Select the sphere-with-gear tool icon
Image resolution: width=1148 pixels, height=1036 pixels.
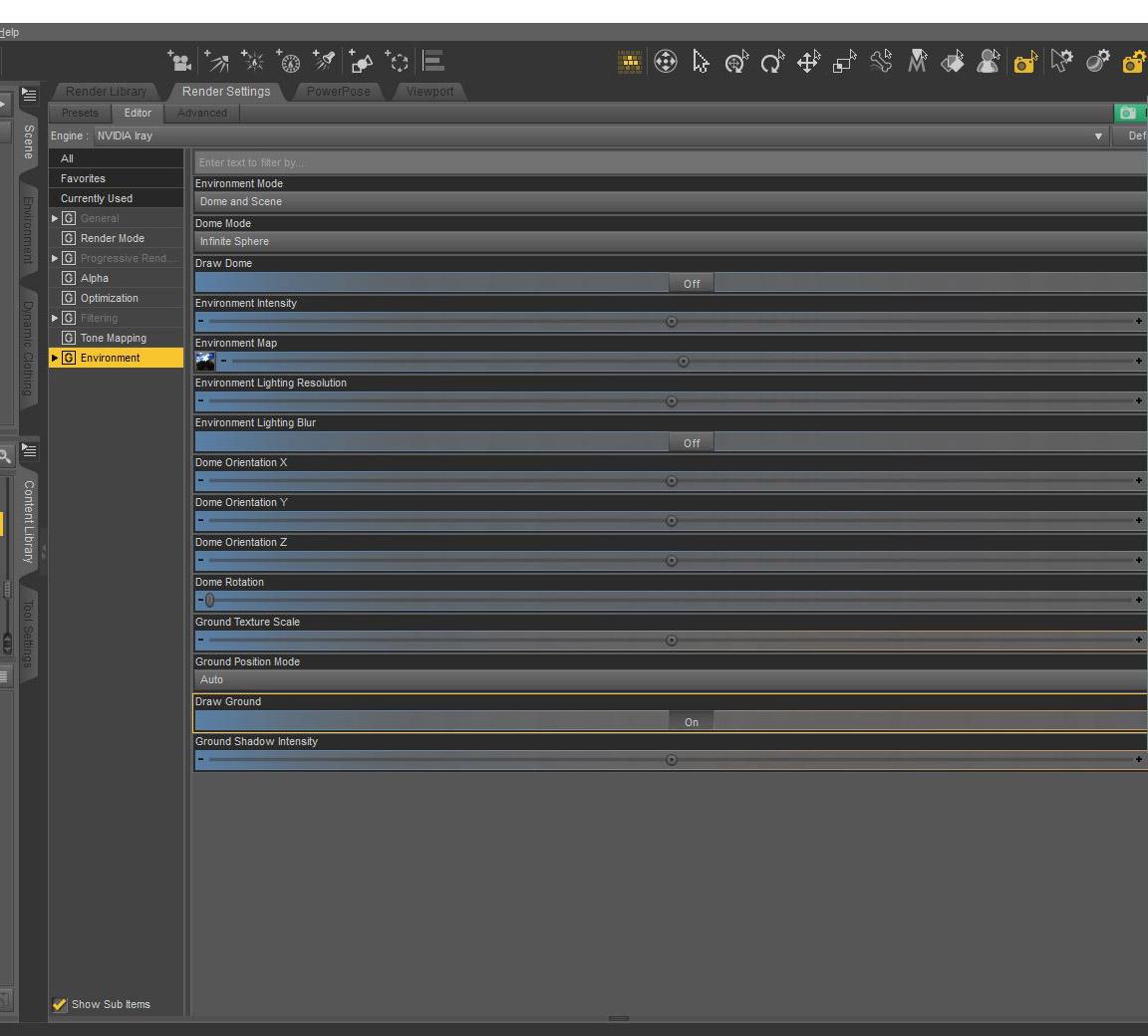1097,62
